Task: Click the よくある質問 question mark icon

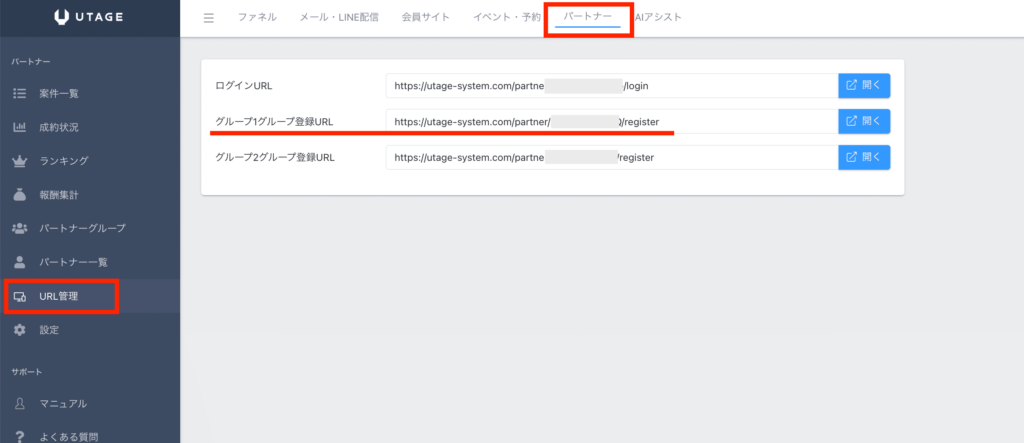Action: [20, 436]
